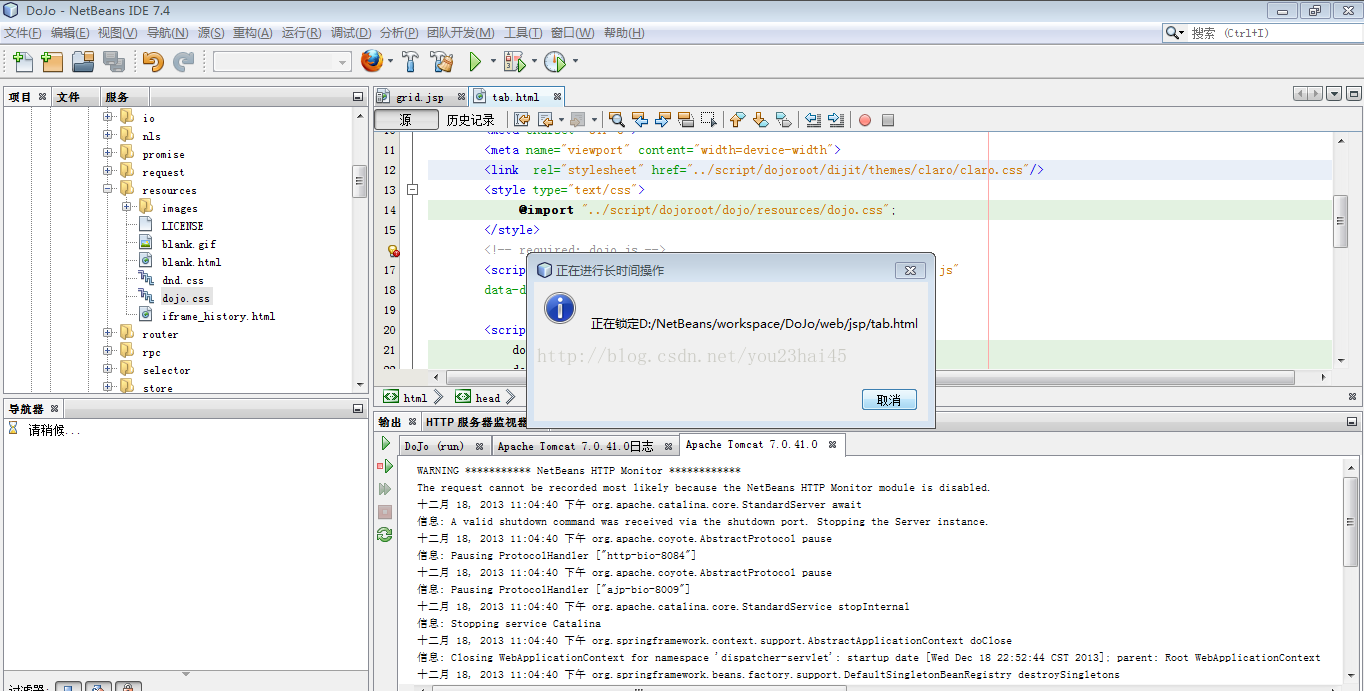Click the Stop Server icon in output sidebar
Image resolution: width=1364 pixels, height=691 pixels.
385,512
